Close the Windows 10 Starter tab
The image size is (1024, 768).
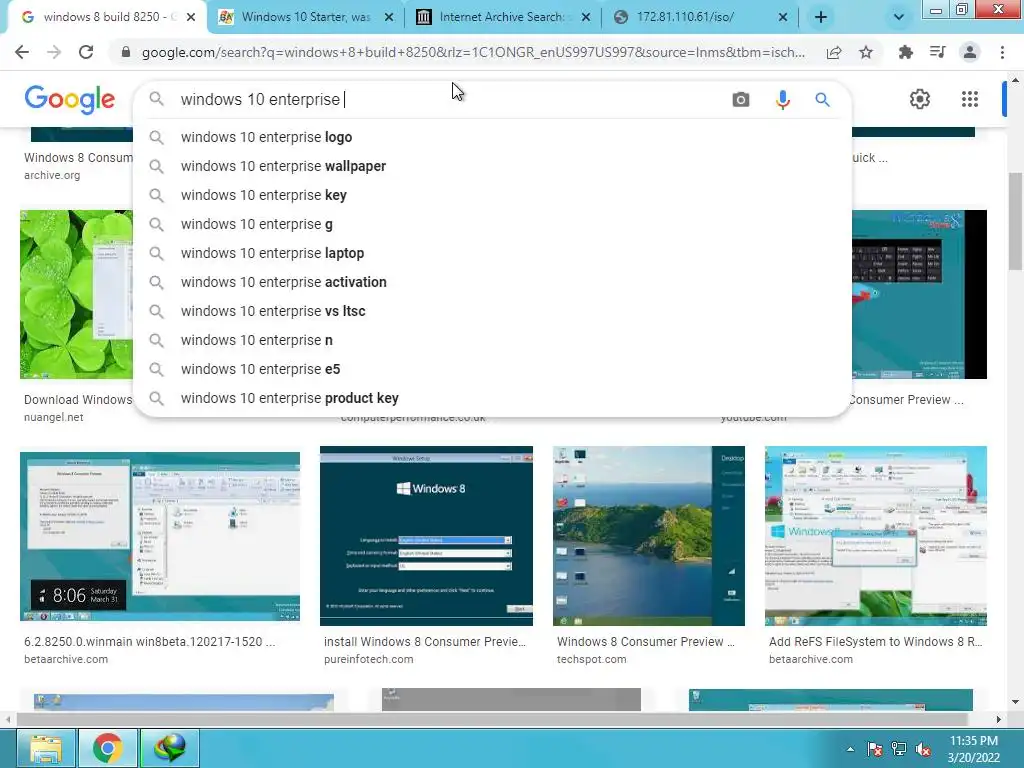[389, 18]
